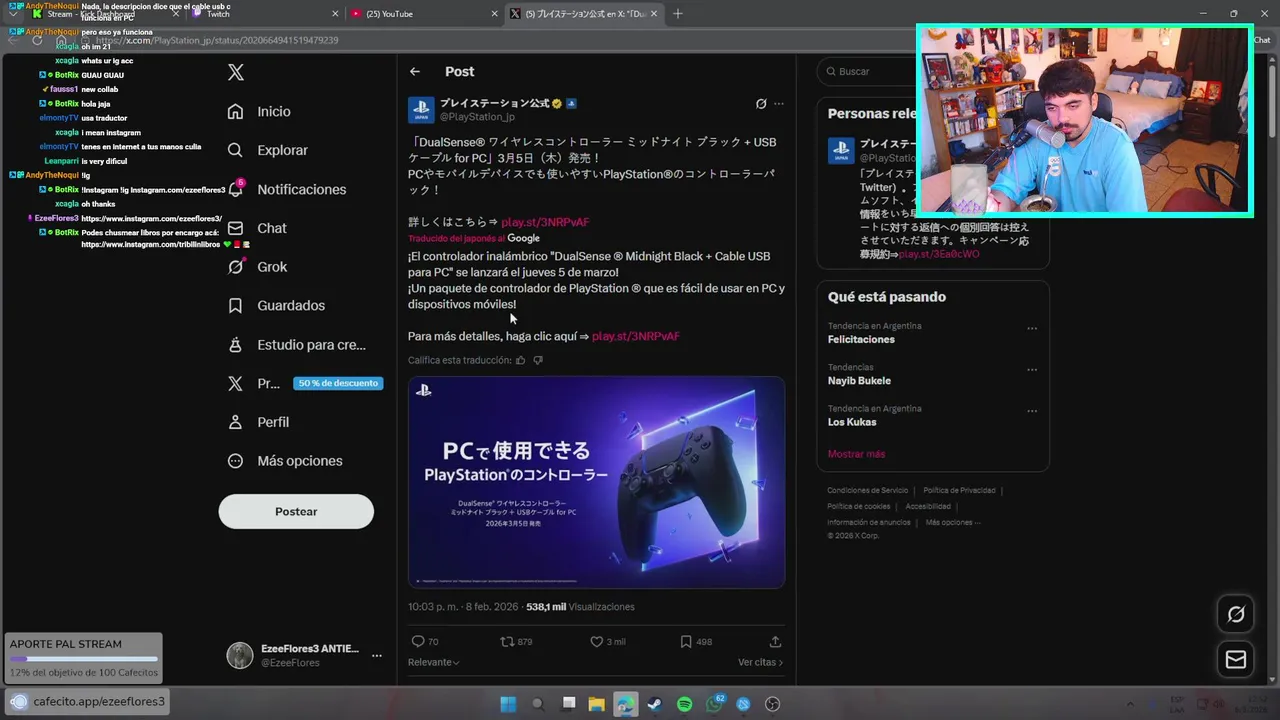Open the floating messages envelope button

point(1236,659)
